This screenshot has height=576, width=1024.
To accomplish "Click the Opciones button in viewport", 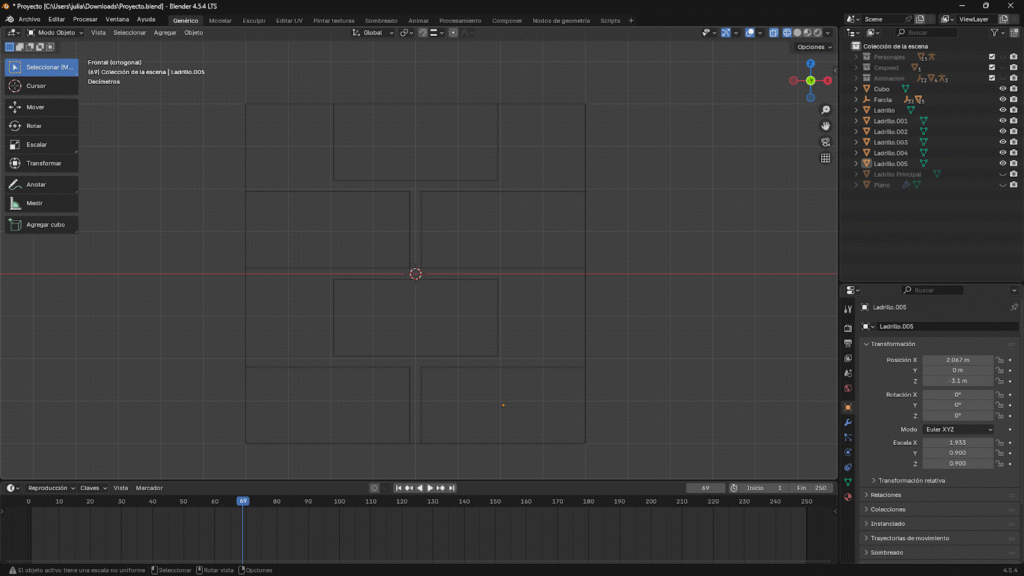I will click(x=814, y=47).
